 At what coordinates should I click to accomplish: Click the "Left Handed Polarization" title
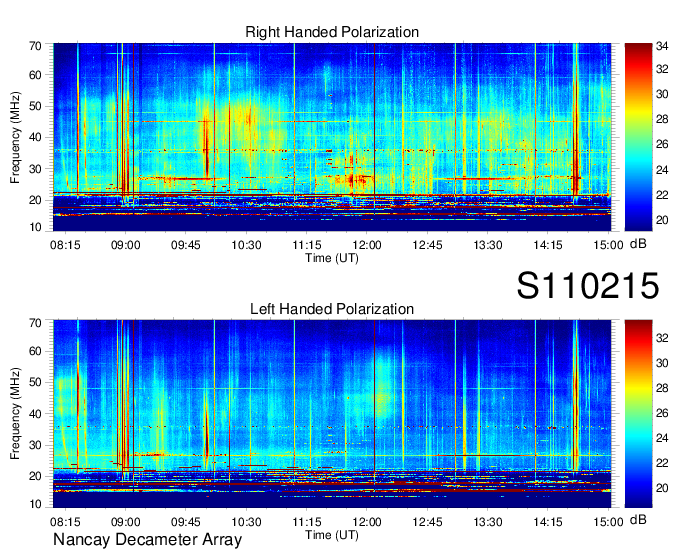click(x=332, y=309)
